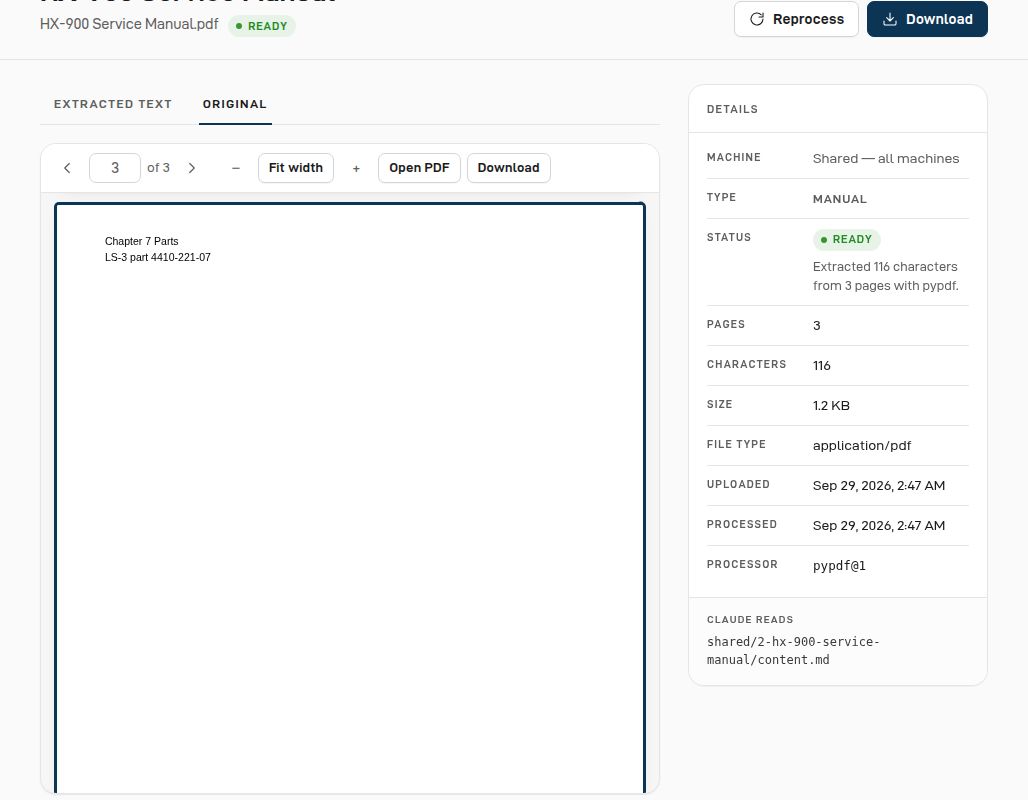
Task: Click 'Extracted 116 characters' status message
Action: pos(886,276)
